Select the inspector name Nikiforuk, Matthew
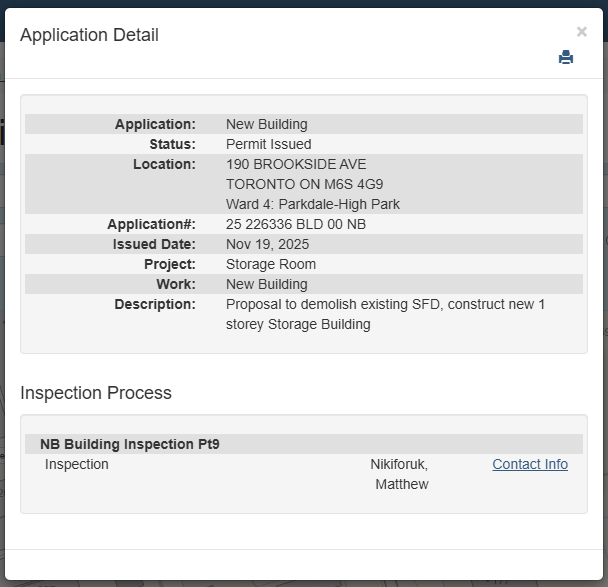 [x=400, y=474]
